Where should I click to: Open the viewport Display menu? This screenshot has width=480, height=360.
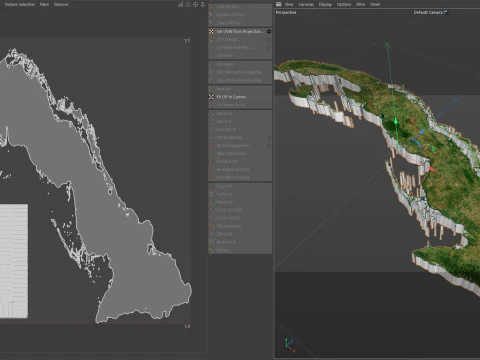click(325, 4)
